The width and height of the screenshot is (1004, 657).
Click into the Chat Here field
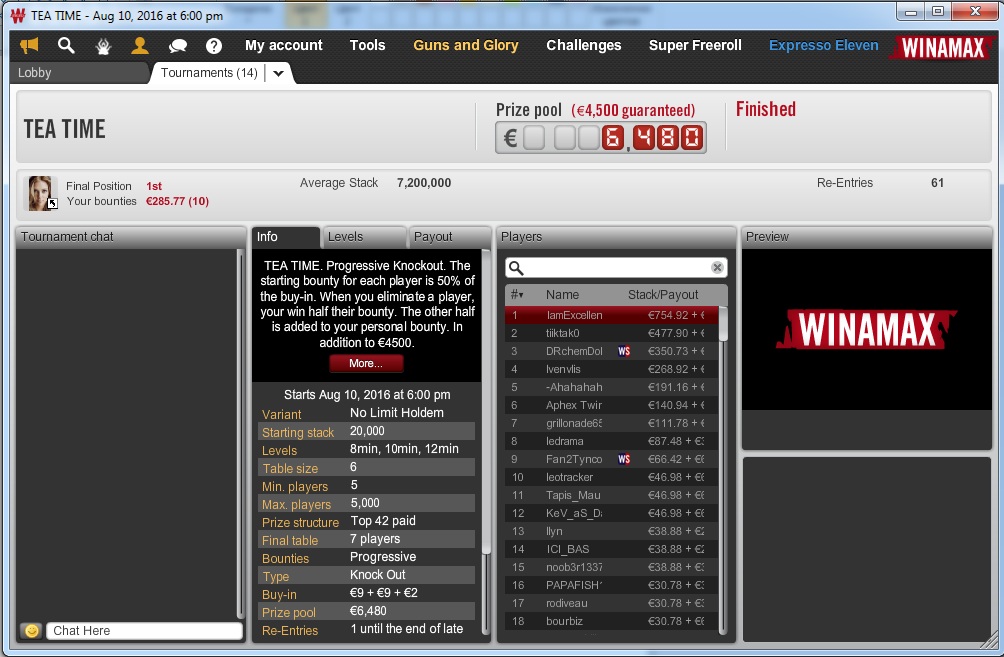[x=145, y=631]
